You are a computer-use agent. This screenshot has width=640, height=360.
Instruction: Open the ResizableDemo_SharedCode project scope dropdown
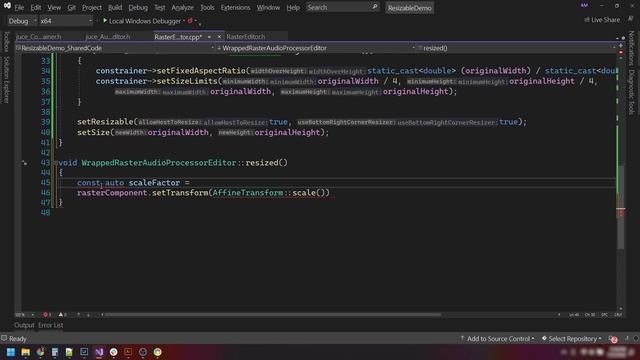pyautogui.click(x=115, y=48)
